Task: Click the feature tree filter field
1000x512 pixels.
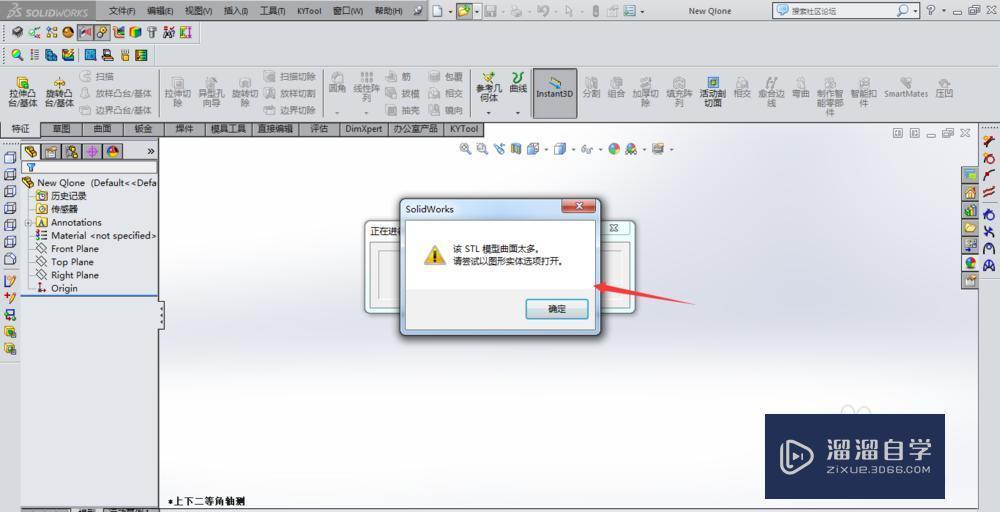Action: click(89, 167)
